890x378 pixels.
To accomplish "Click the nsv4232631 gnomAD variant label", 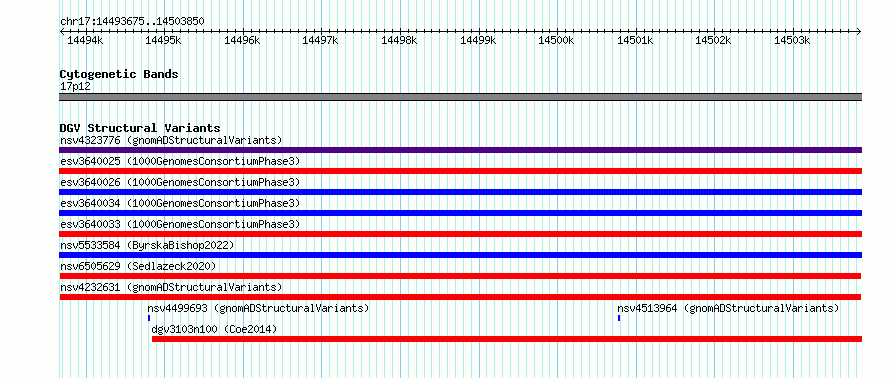I will pos(171,287).
